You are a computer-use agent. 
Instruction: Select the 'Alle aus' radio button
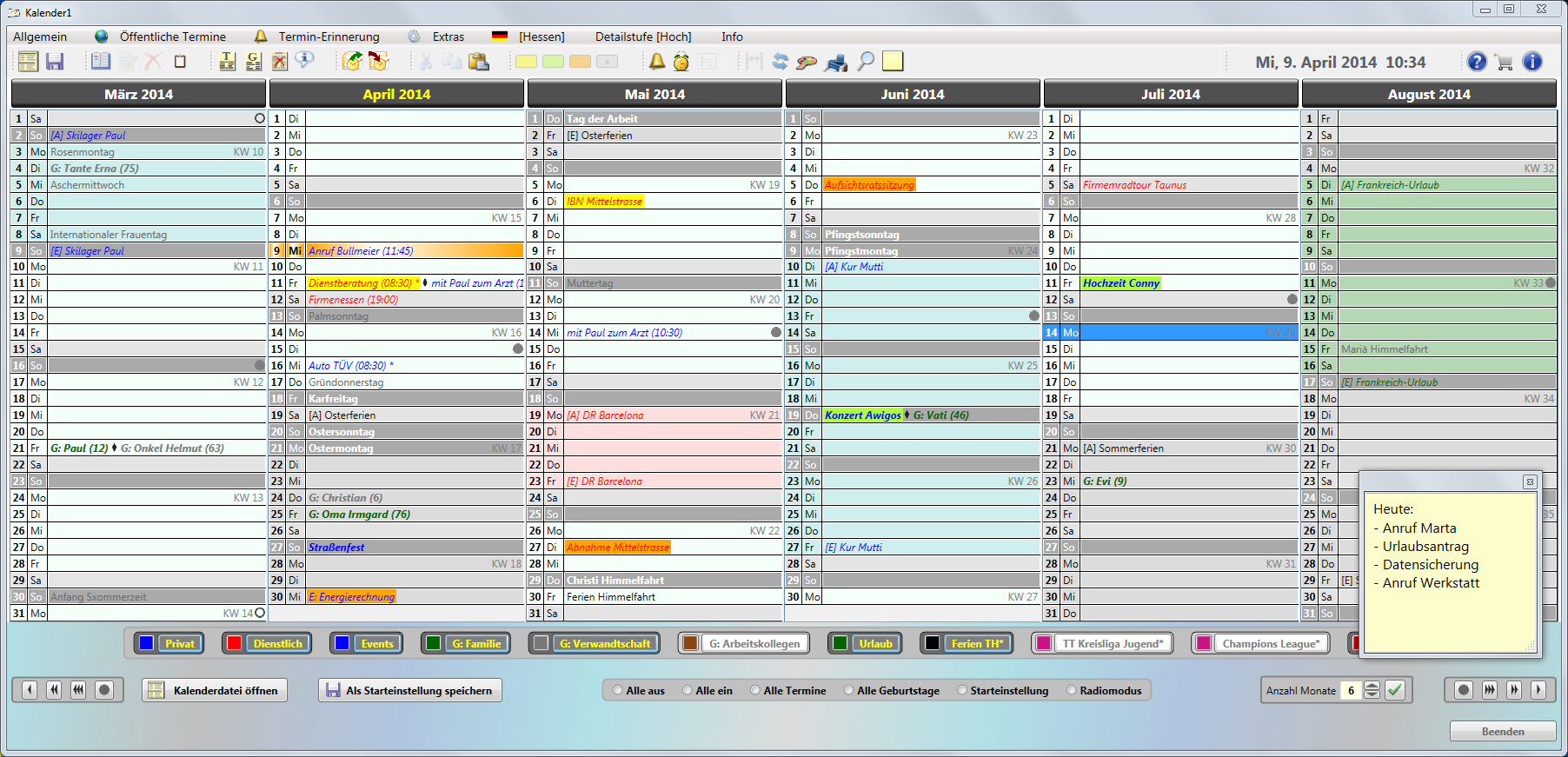click(x=617, y=691)
